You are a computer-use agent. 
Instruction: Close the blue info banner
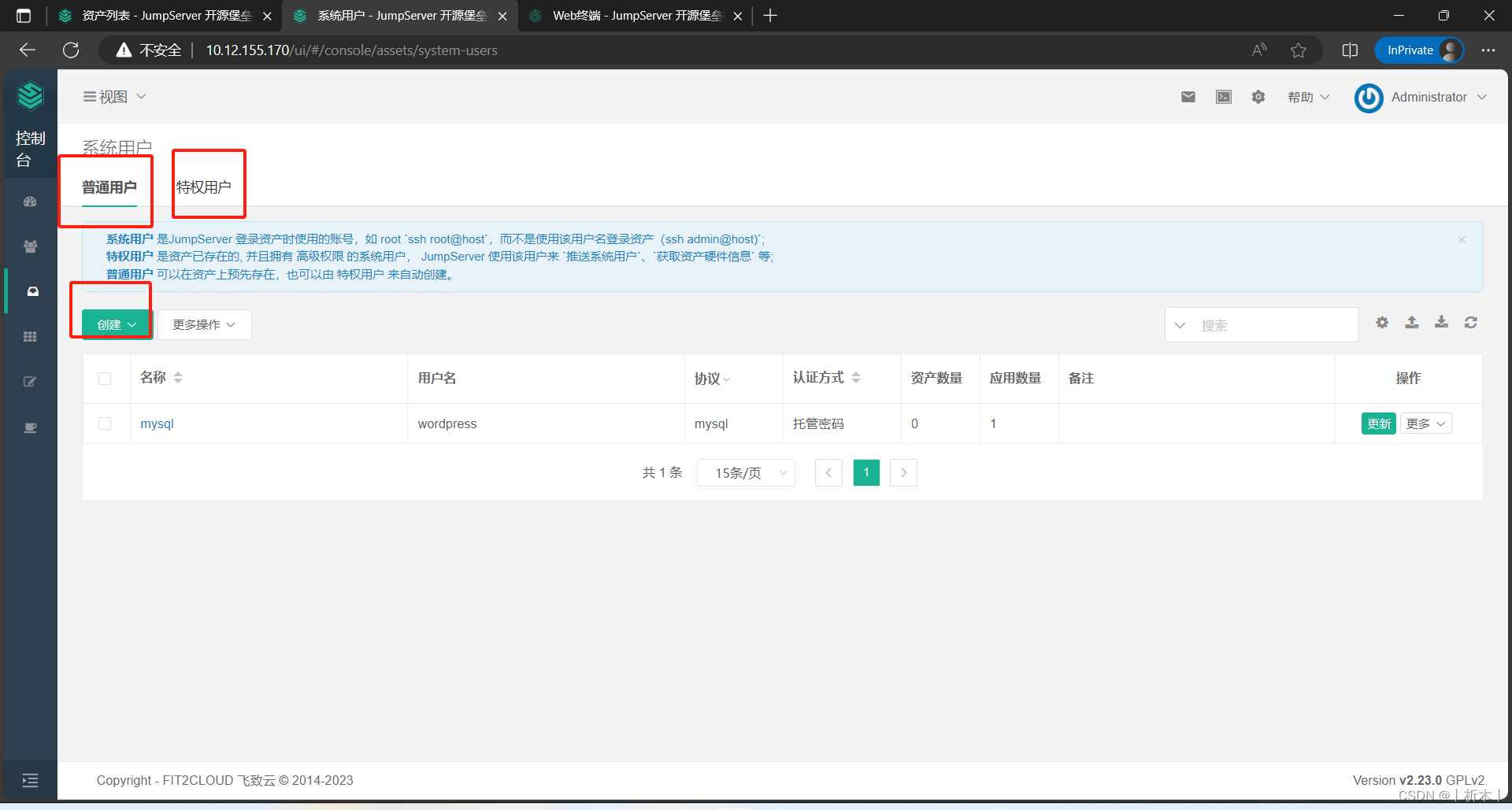[1462, 239]
